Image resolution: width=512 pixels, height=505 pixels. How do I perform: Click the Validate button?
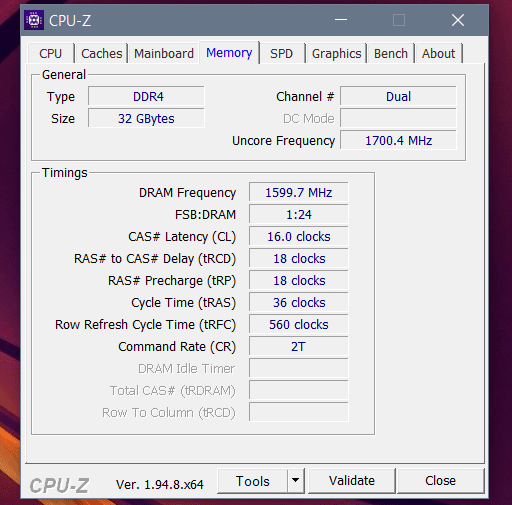pyautogui.click(x=352, y=481)
